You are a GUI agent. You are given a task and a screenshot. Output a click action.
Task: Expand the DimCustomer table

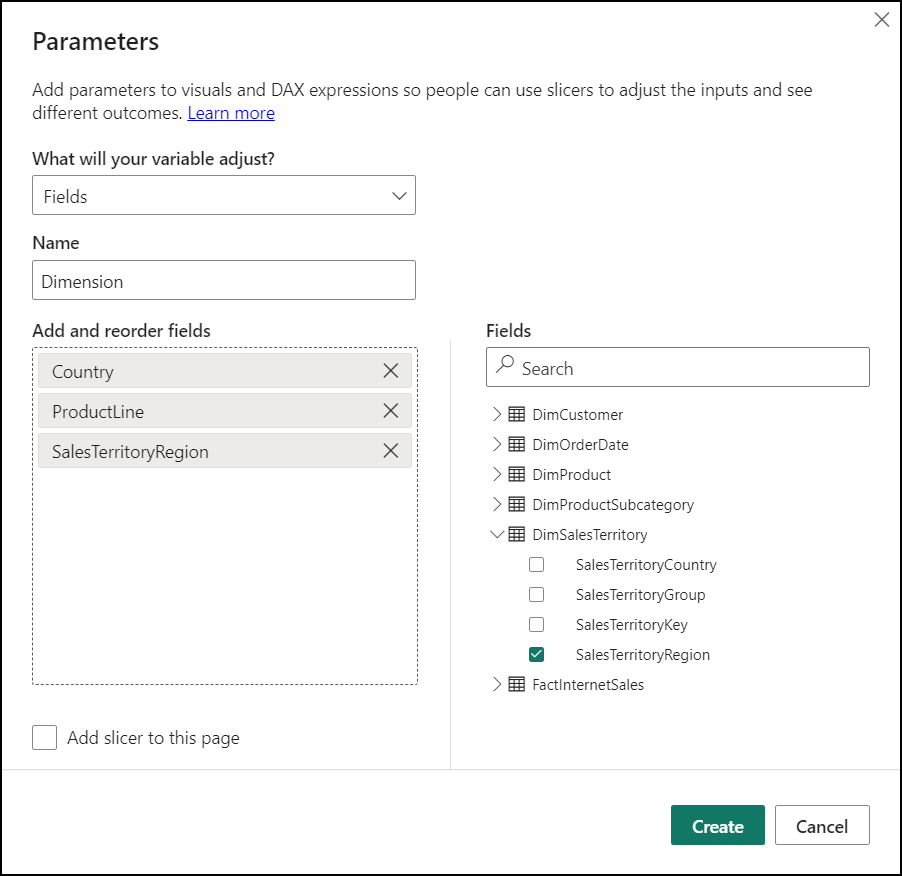click(497, 414)
